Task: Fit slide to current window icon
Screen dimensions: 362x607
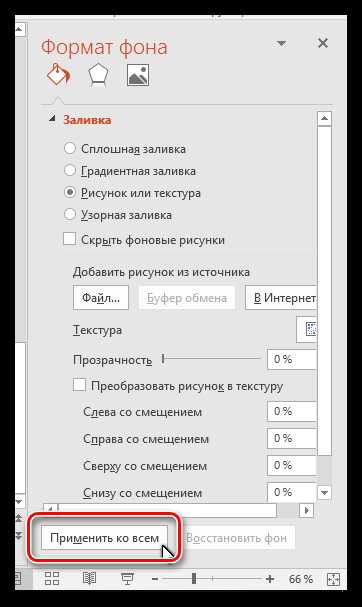Action: (333, 580)
